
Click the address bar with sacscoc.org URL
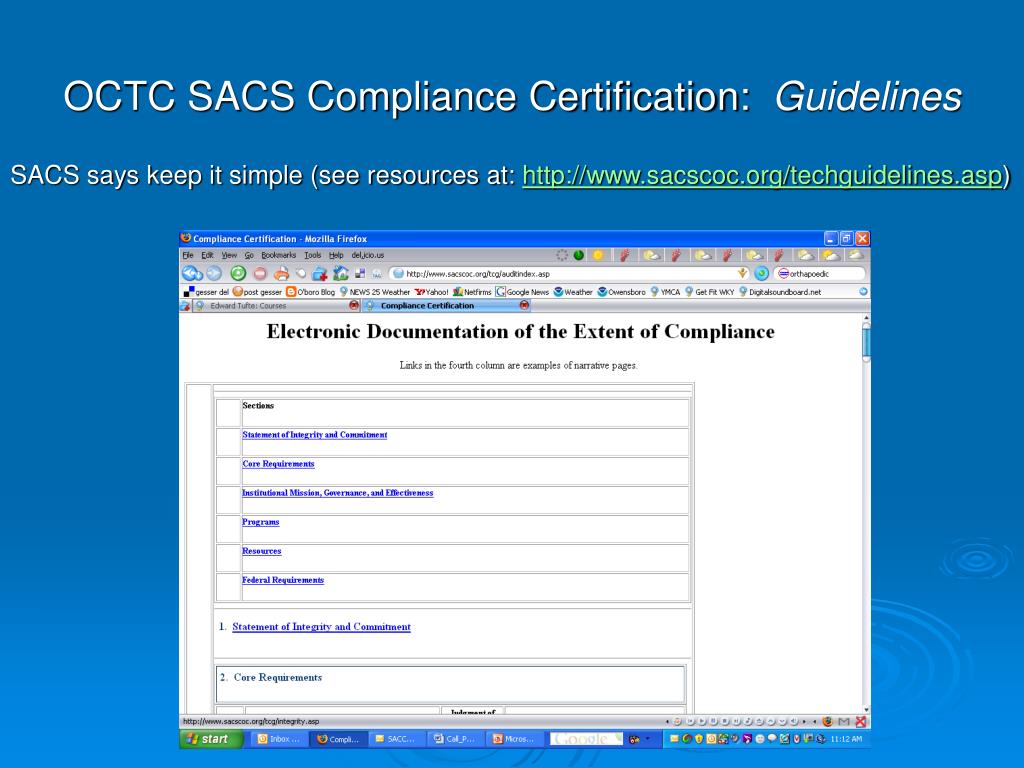coord(569,274)
